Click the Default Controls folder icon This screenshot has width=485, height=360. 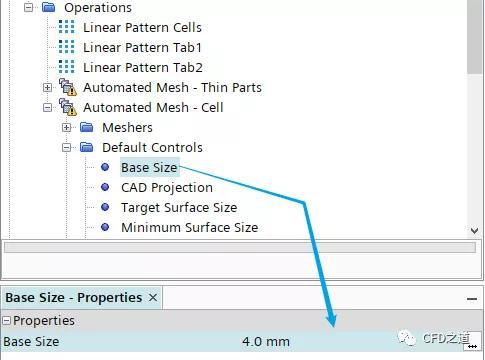(87, 147)
